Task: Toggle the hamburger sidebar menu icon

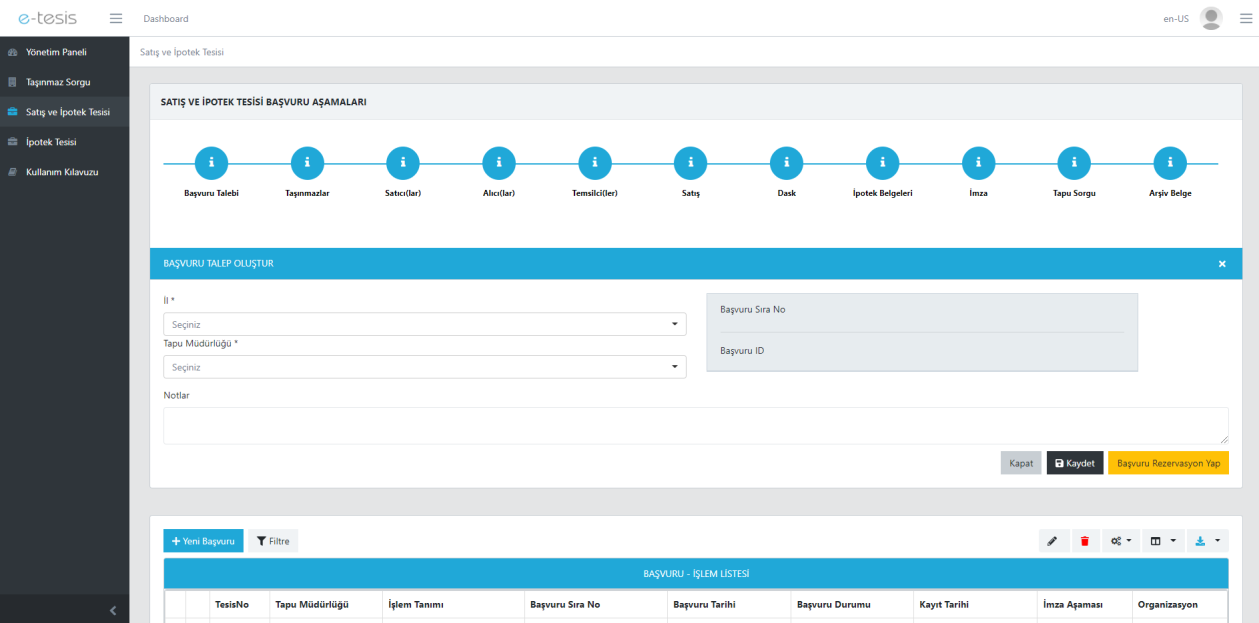Action: tap(115, 19)
